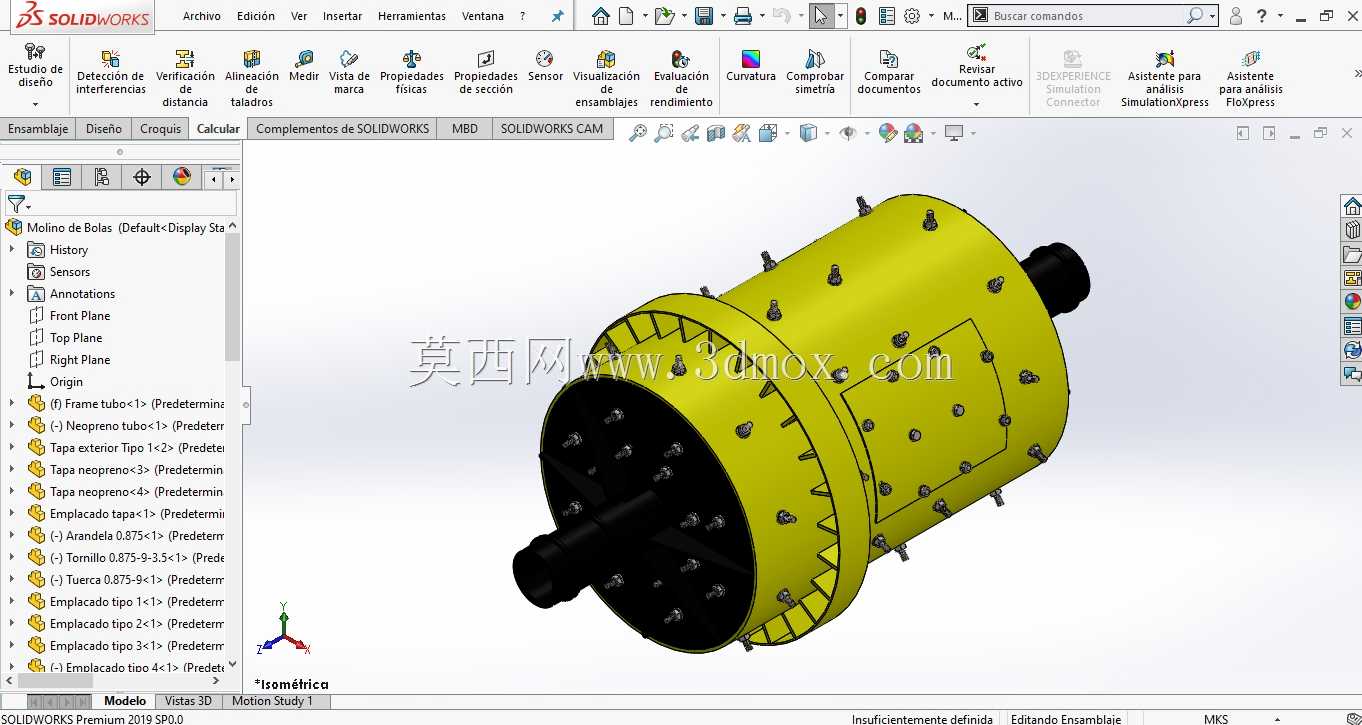Viewport: 1362px width, 725px height.
Task: Open Asistente para análisis SimulationXpress
Action: pos(1165,78)
